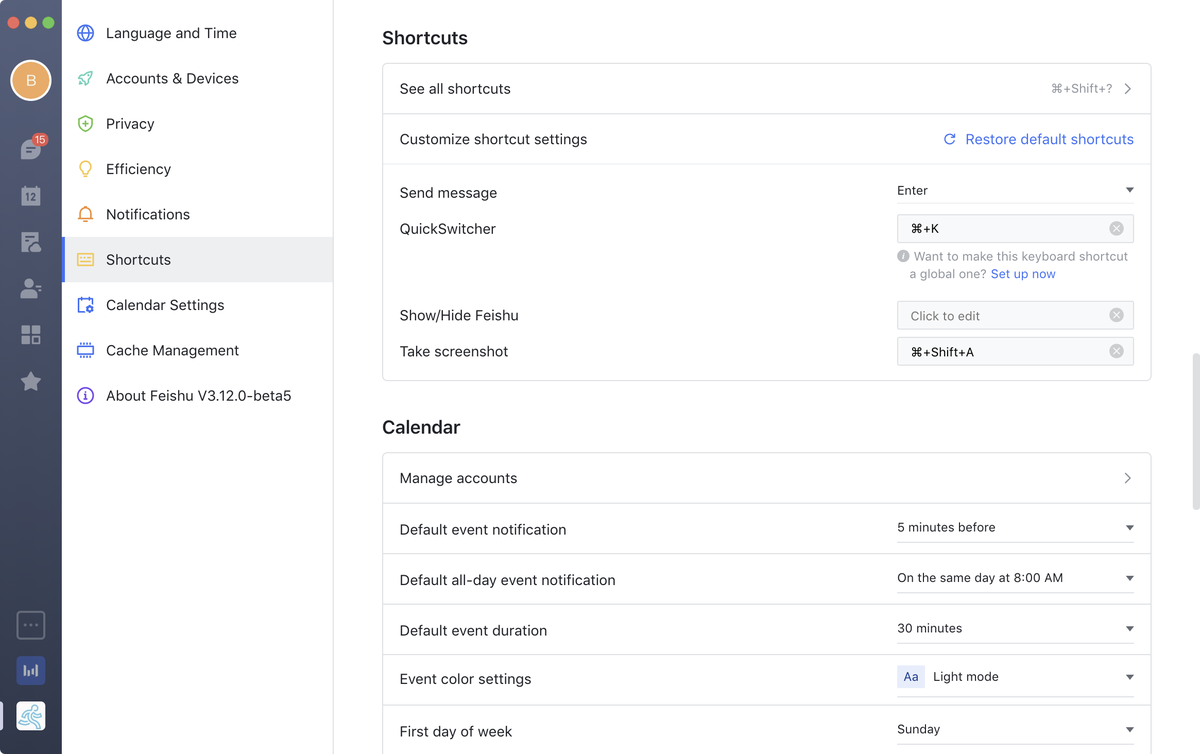This screenshot has width=1200, height=754.
Task: Click the info icon next to global shortcut hint
Action: [x=903, y=256]
